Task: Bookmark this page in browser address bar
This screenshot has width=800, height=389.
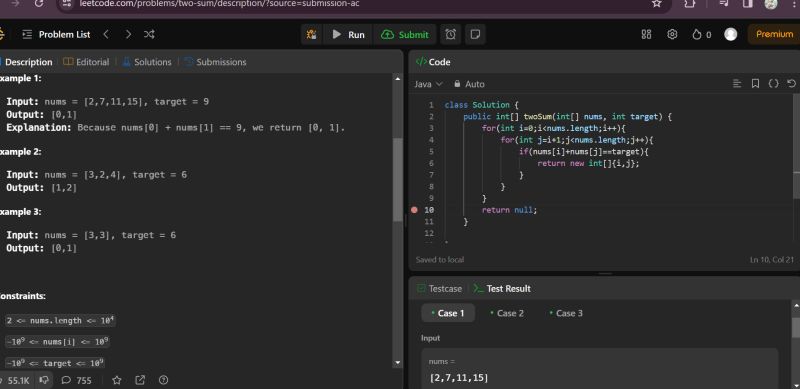Action: (657, 4)
